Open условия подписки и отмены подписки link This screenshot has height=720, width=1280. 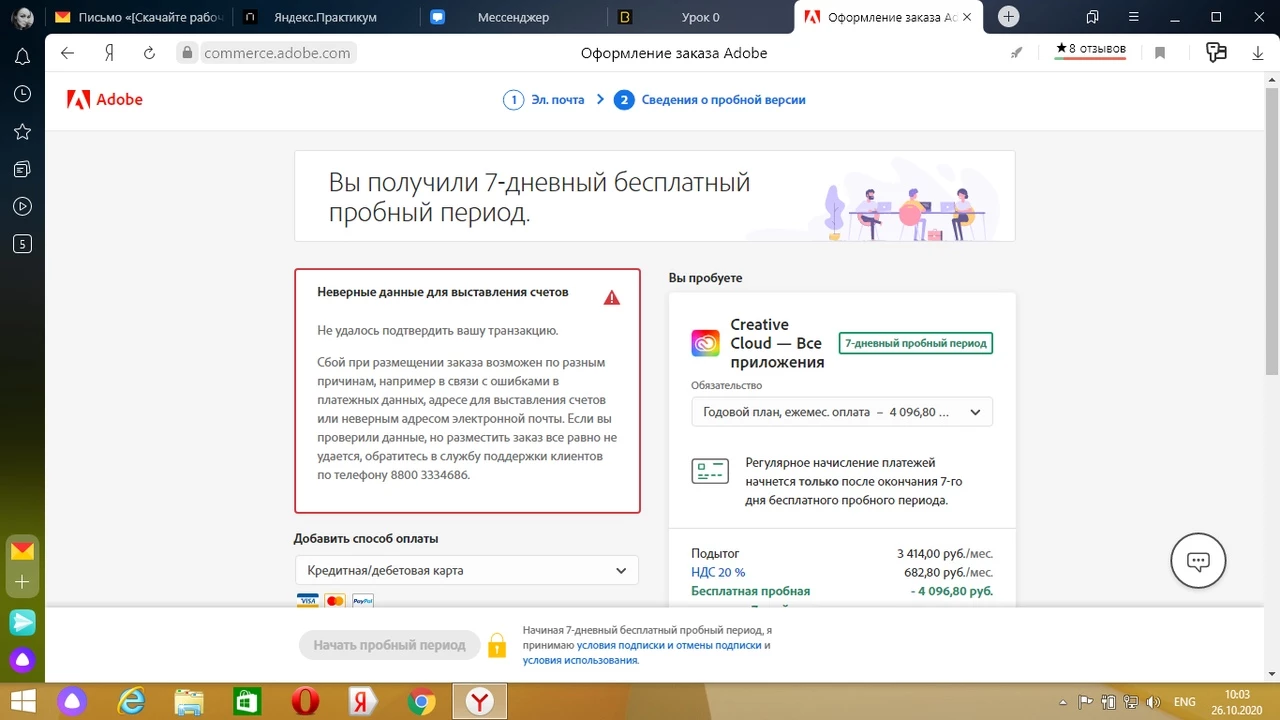[x=669, y=646]
